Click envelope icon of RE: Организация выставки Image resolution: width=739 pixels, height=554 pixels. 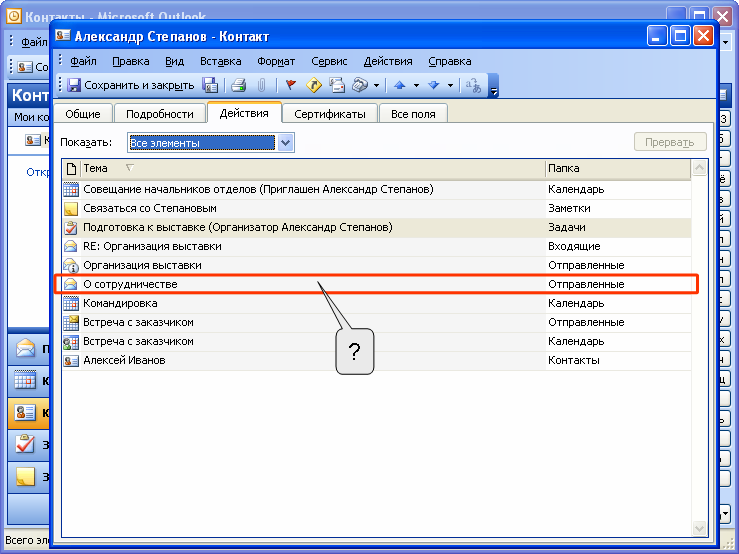[71, 246]
